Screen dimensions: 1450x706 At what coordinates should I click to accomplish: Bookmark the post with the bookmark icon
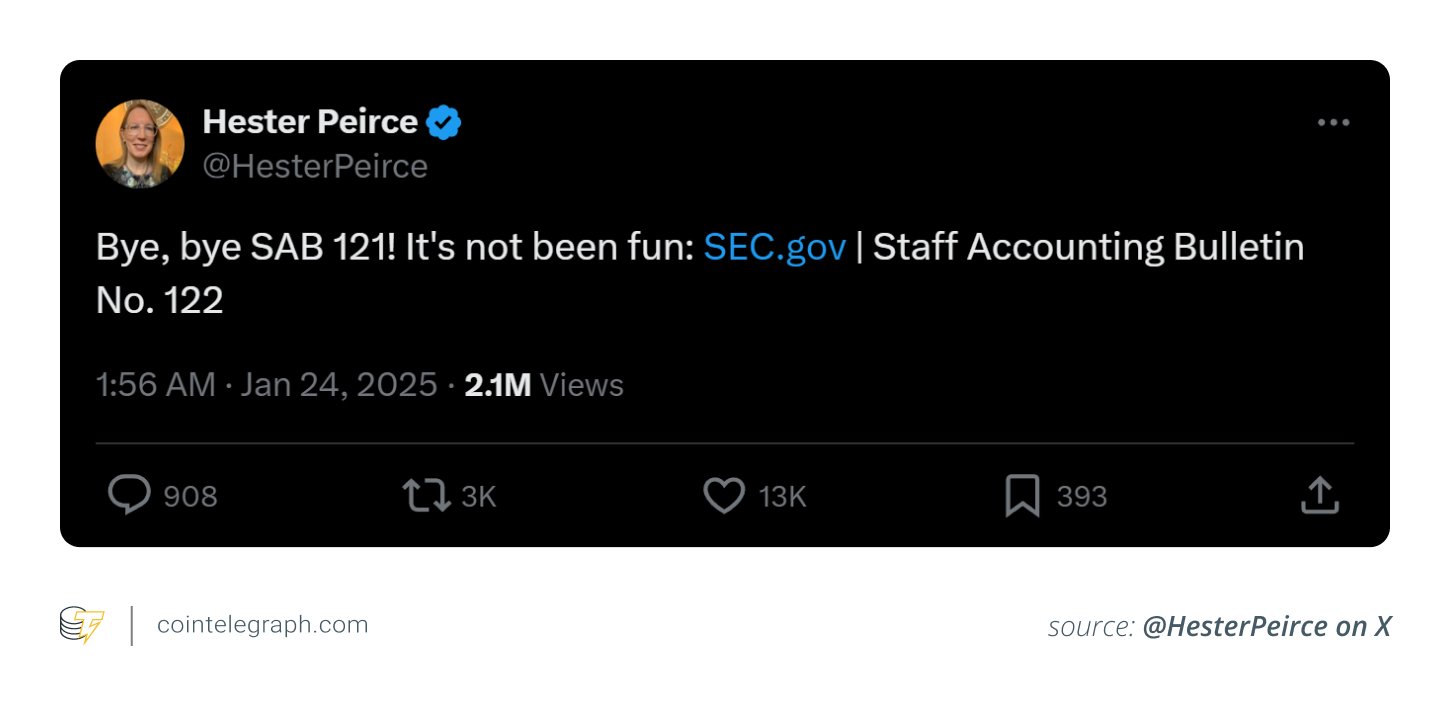pos(1022,496)
